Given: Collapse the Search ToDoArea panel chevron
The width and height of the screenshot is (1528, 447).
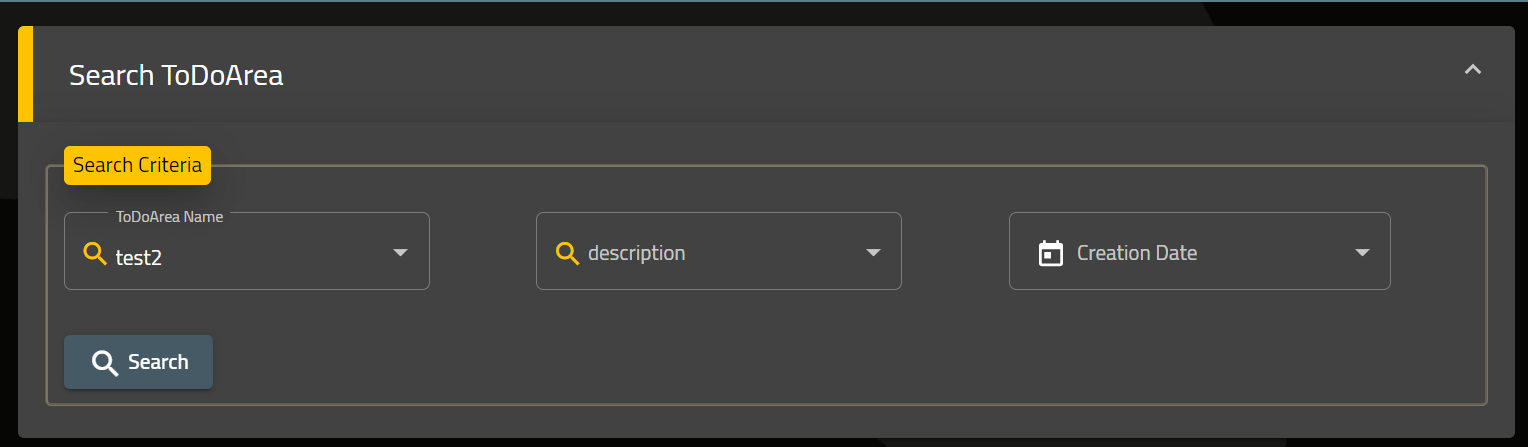Looking at the screenshot, I should pyautogui.click(x=1472, y=70).
